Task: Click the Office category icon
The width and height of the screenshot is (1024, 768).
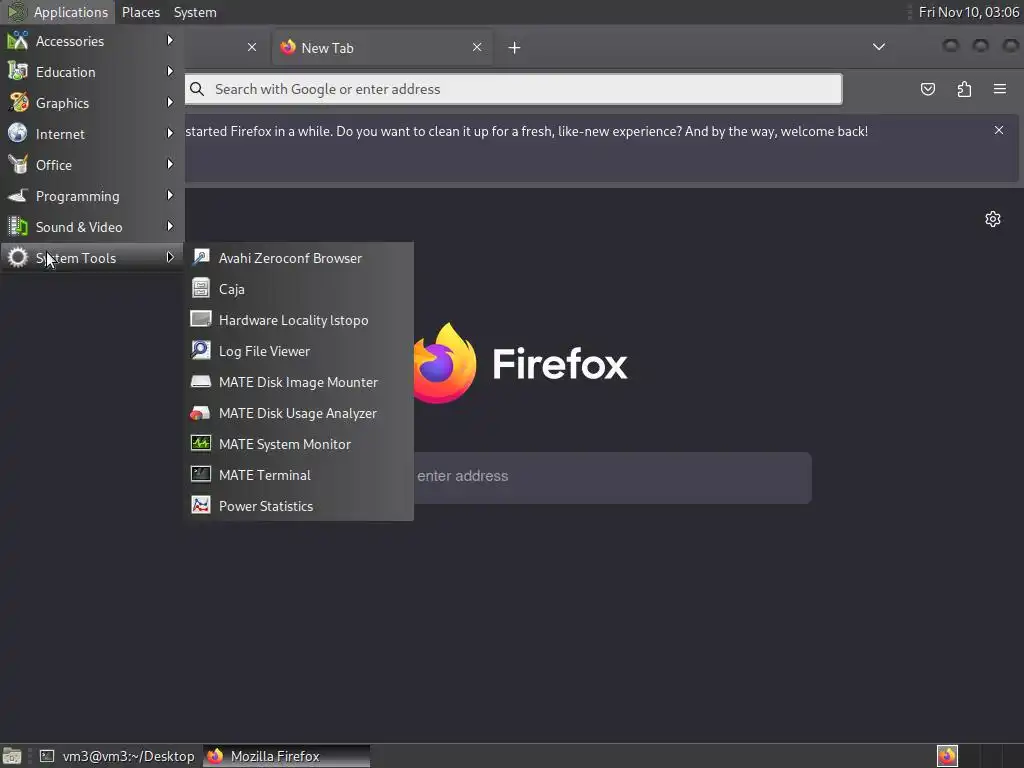Action: click(x=18, y=165)
